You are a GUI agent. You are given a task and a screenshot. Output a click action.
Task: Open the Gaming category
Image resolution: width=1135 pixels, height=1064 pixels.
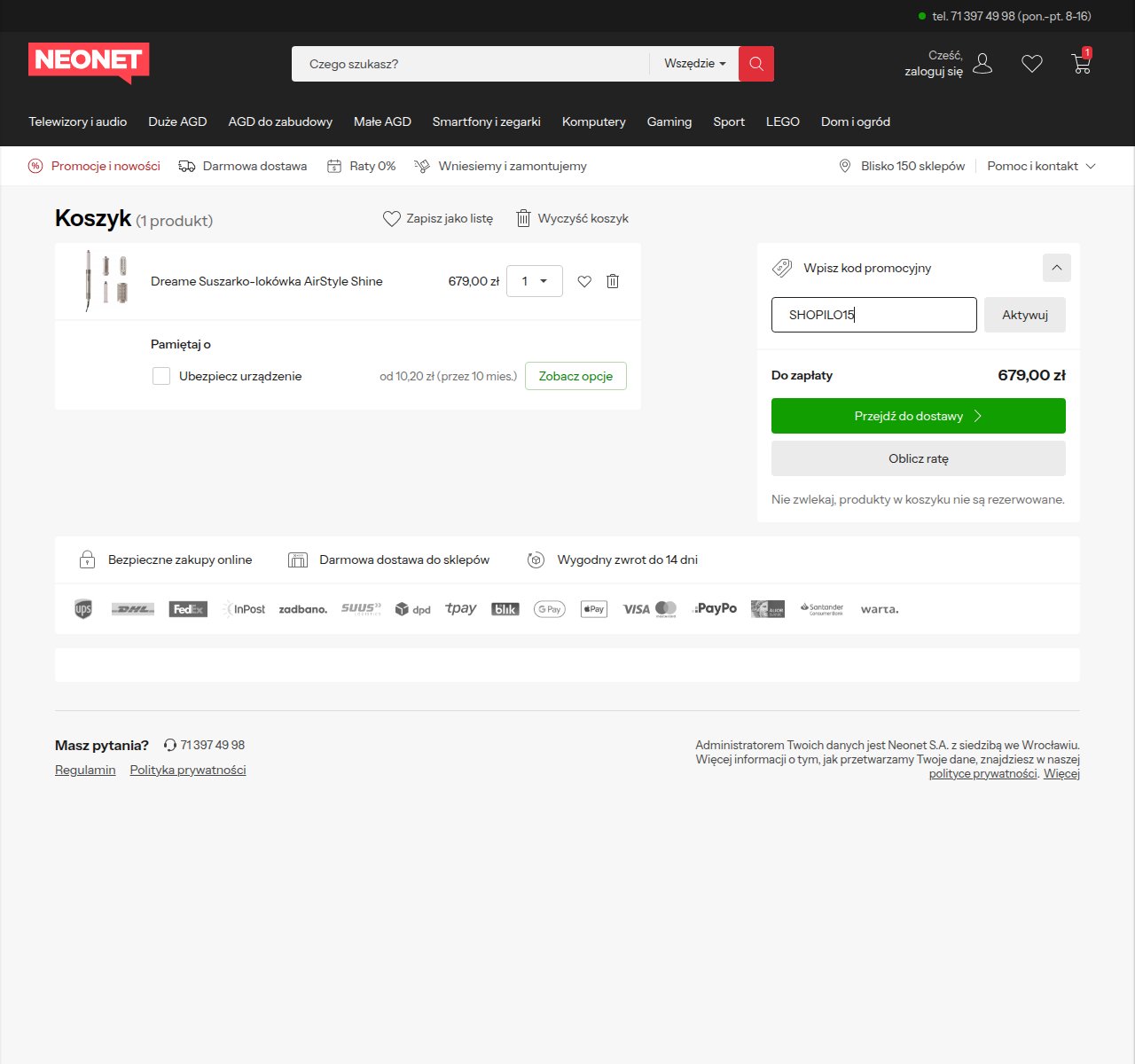point(669,121)
